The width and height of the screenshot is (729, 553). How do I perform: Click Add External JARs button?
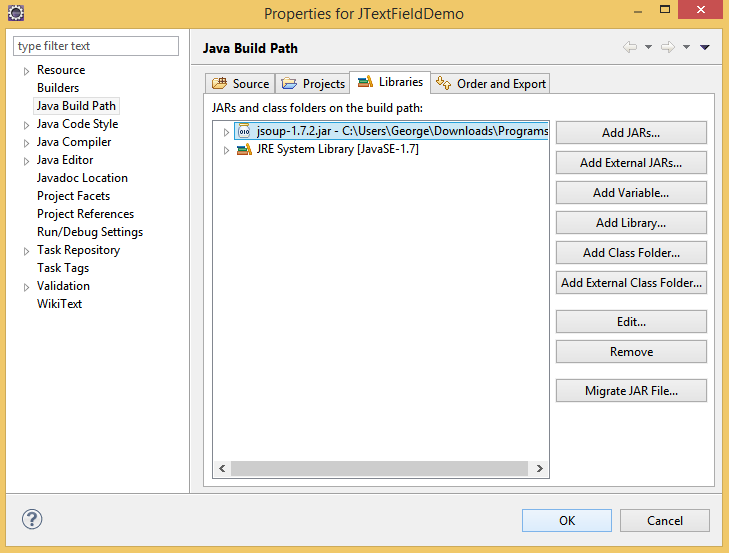631,163
